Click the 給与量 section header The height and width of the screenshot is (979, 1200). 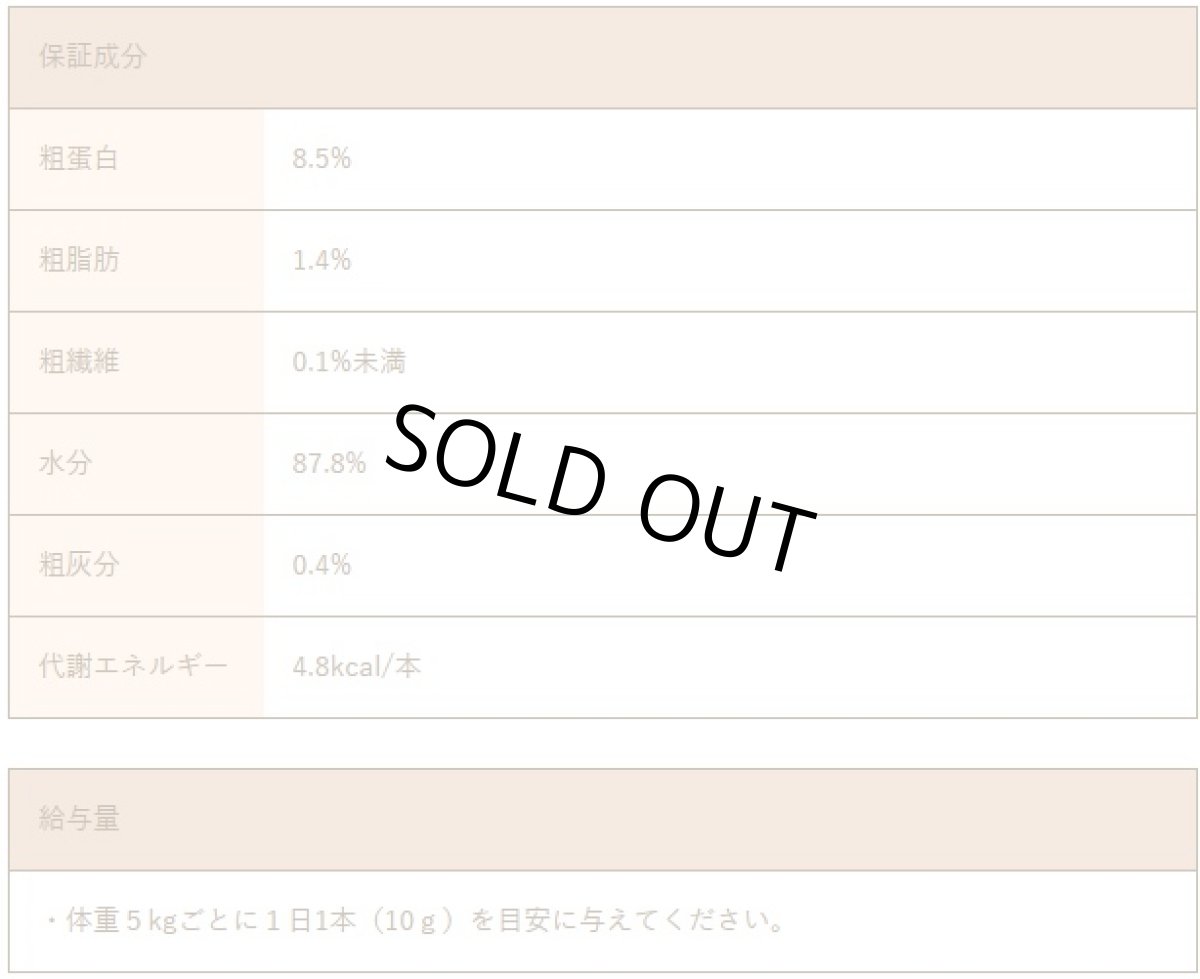[79, 820]
